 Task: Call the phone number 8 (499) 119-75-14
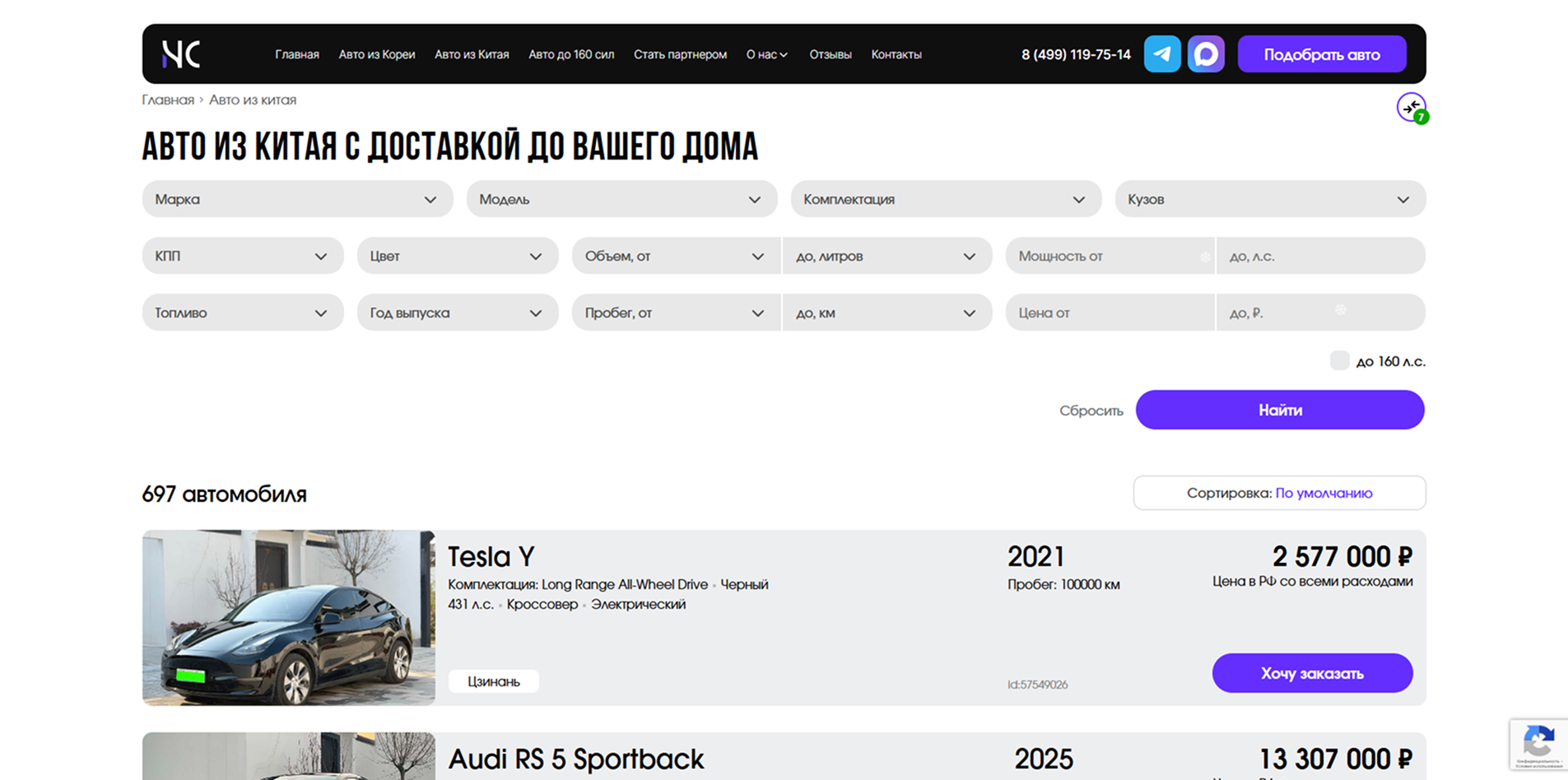[1075, 53]
